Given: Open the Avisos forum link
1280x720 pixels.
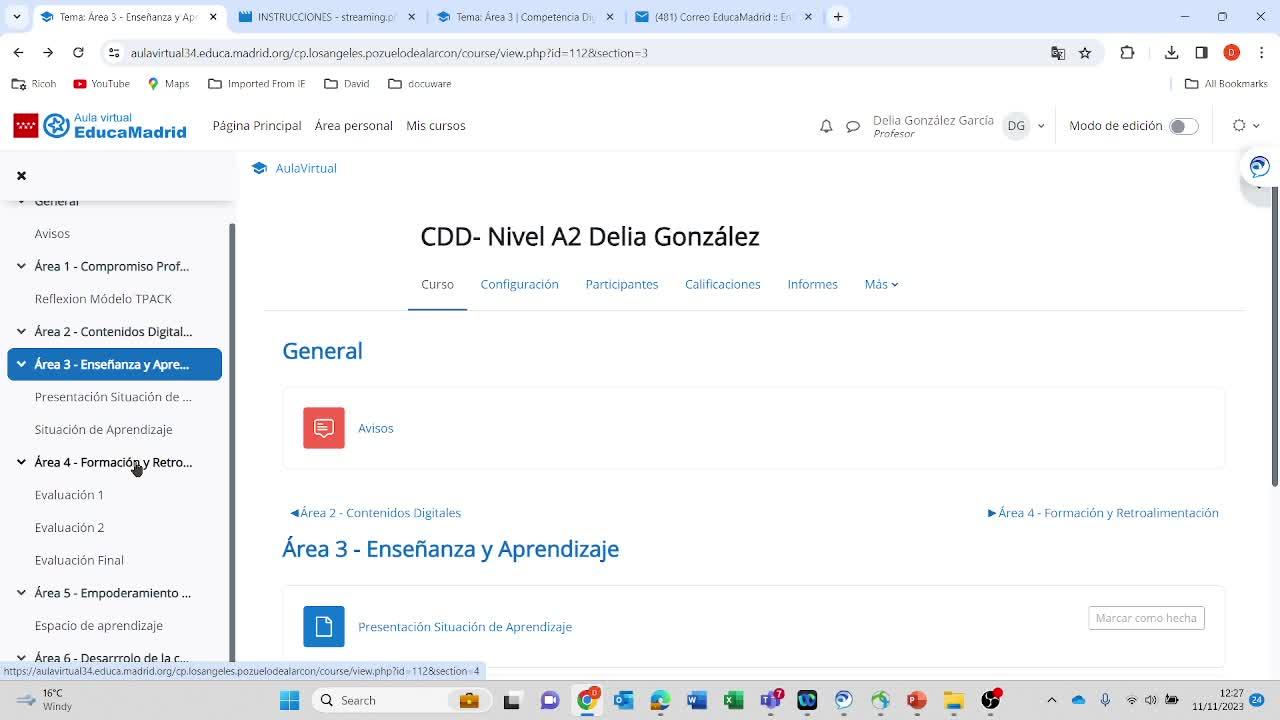Looking at the screenshot, I should pos(376,428).
